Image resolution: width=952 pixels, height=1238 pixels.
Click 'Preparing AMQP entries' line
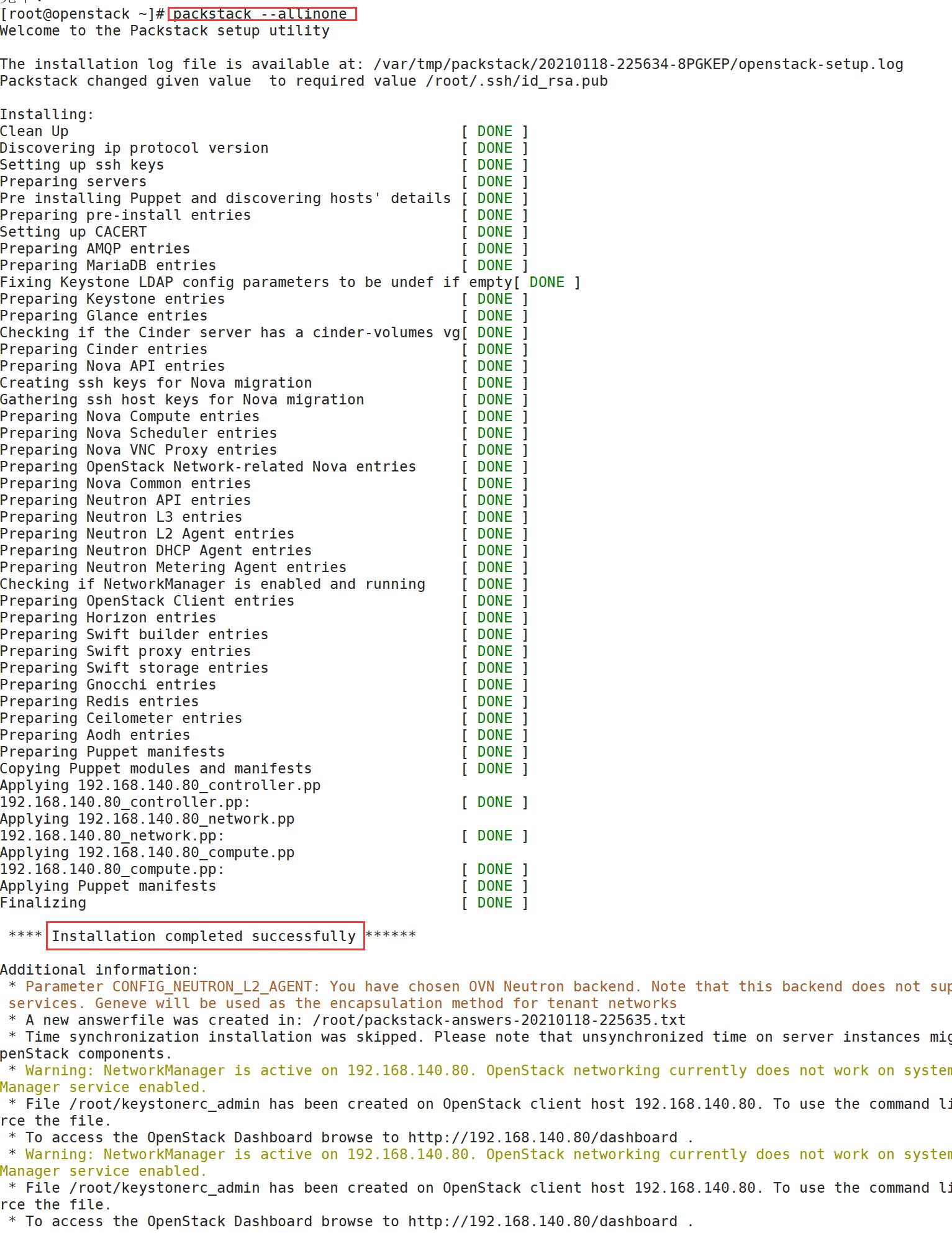click(x=95, y=249)
